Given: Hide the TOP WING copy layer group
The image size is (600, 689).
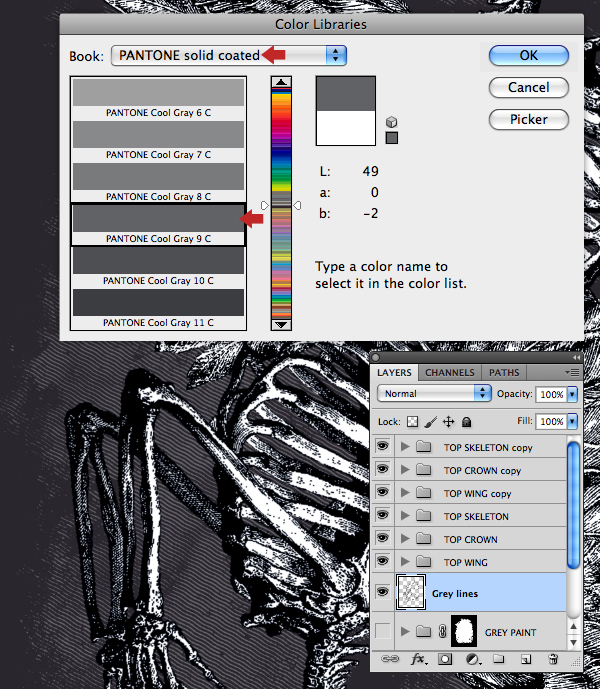Looking at the screenshot, I should (x=382, y=492).
